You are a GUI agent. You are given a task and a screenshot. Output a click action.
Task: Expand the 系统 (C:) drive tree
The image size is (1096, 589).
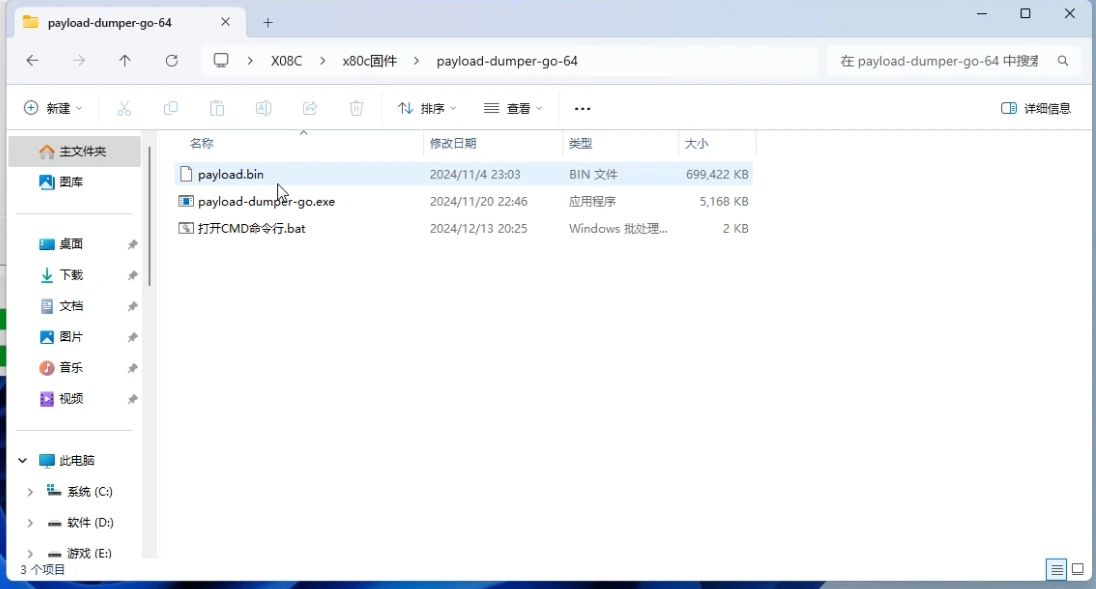[x=30, y=492]
